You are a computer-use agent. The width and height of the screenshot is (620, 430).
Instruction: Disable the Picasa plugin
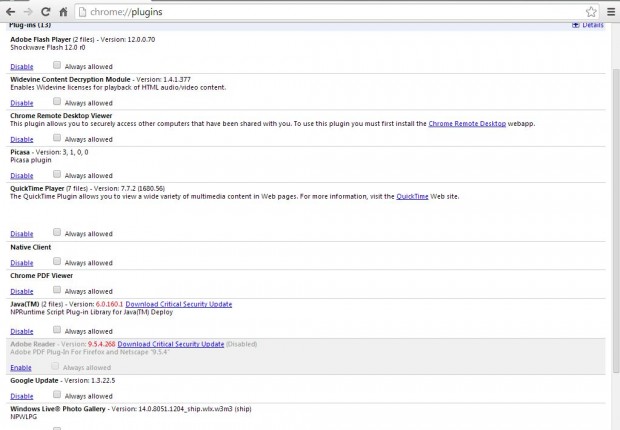[x=22, y=176]
